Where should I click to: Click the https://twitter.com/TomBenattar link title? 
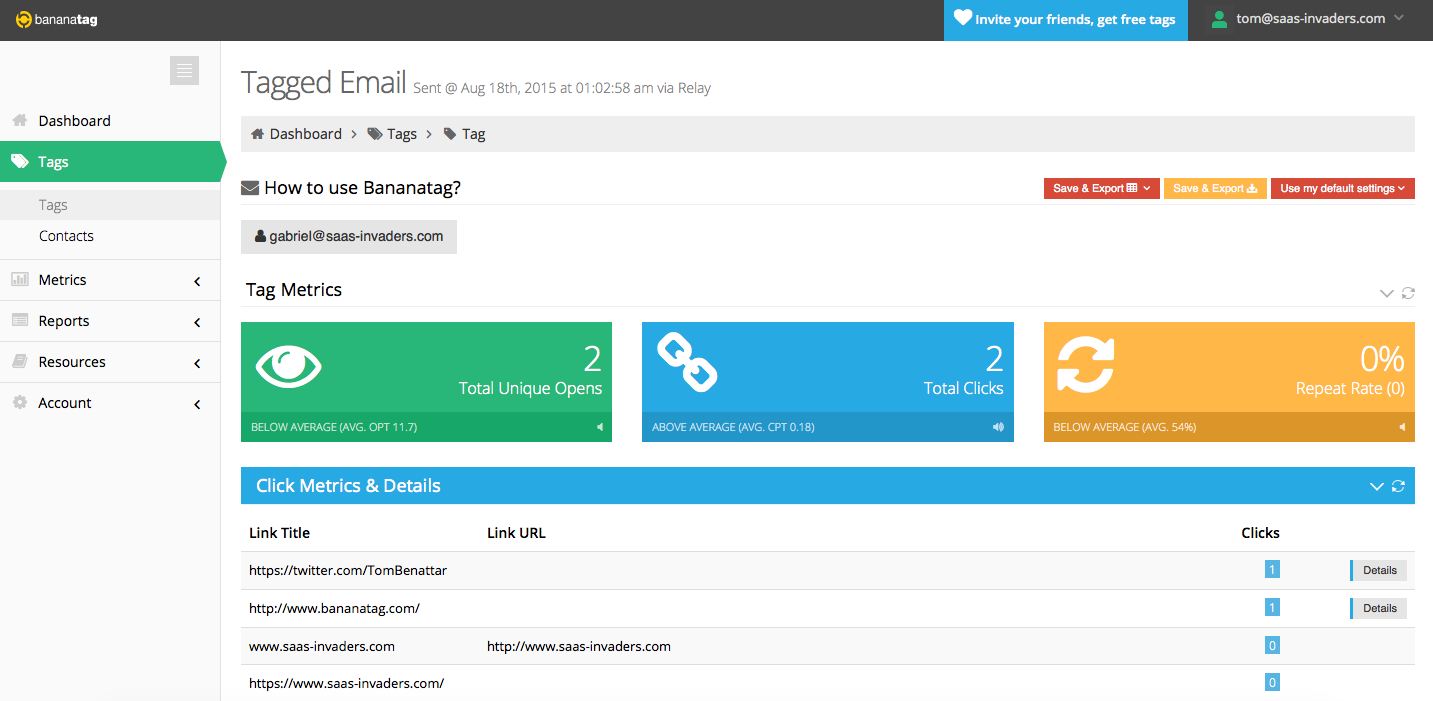[348, 570]
